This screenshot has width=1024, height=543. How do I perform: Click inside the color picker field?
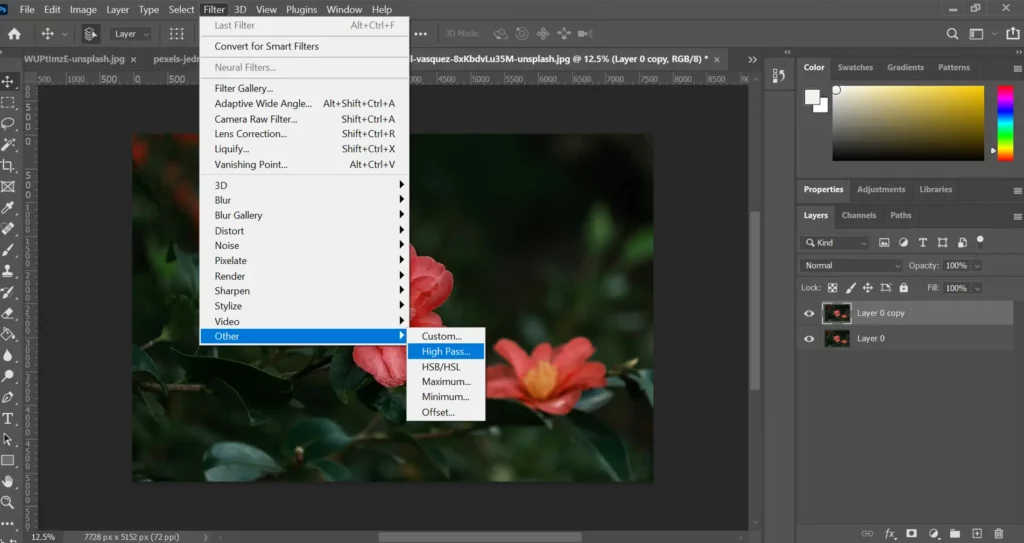pos(908,123)
